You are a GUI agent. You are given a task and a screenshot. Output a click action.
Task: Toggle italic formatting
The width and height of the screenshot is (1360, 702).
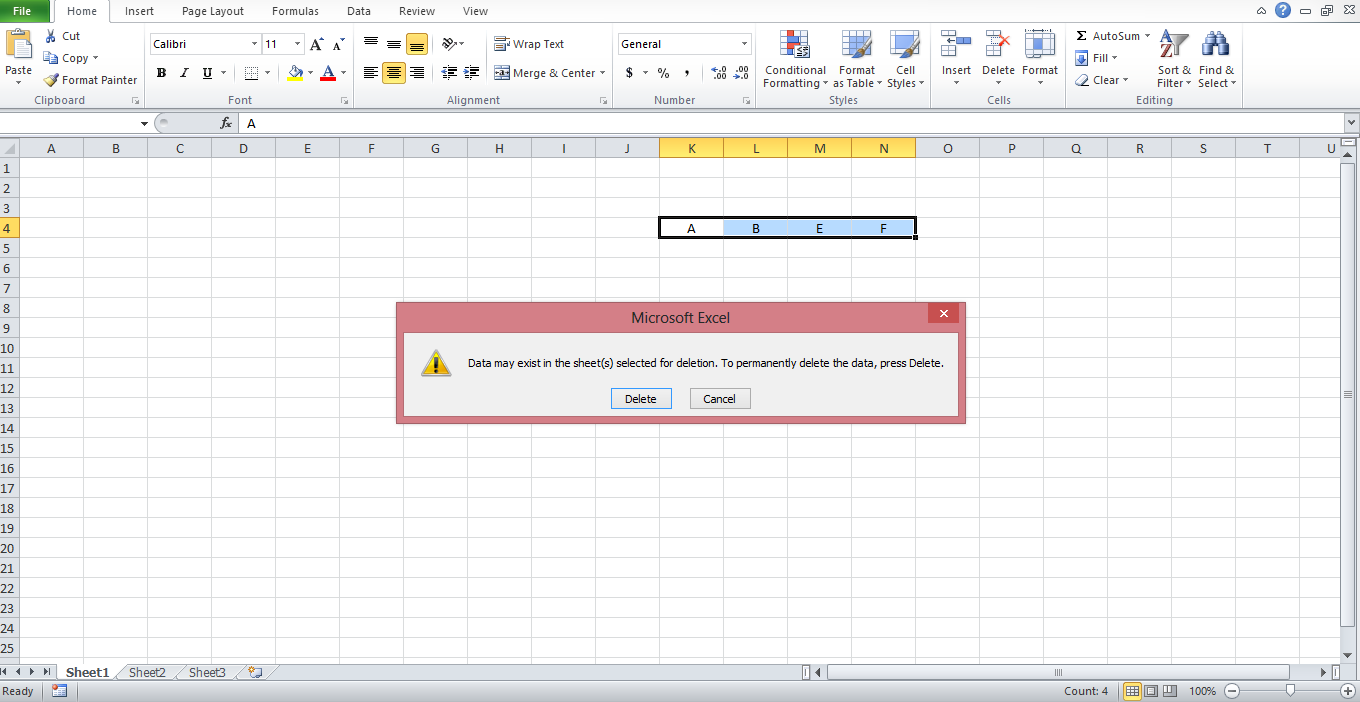click(183, 73)
